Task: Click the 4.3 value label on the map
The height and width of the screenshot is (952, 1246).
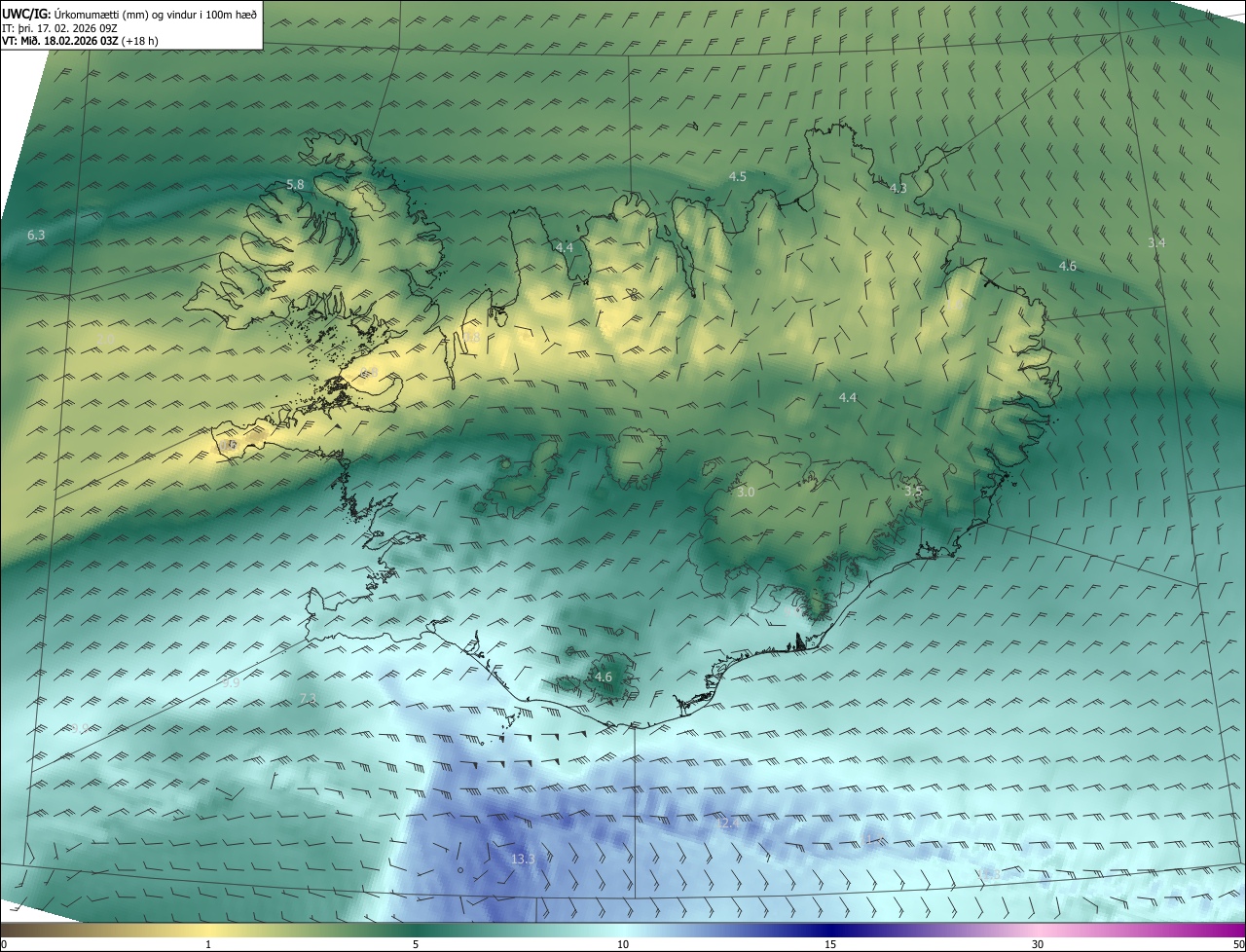Action: (x=898, y=189)
